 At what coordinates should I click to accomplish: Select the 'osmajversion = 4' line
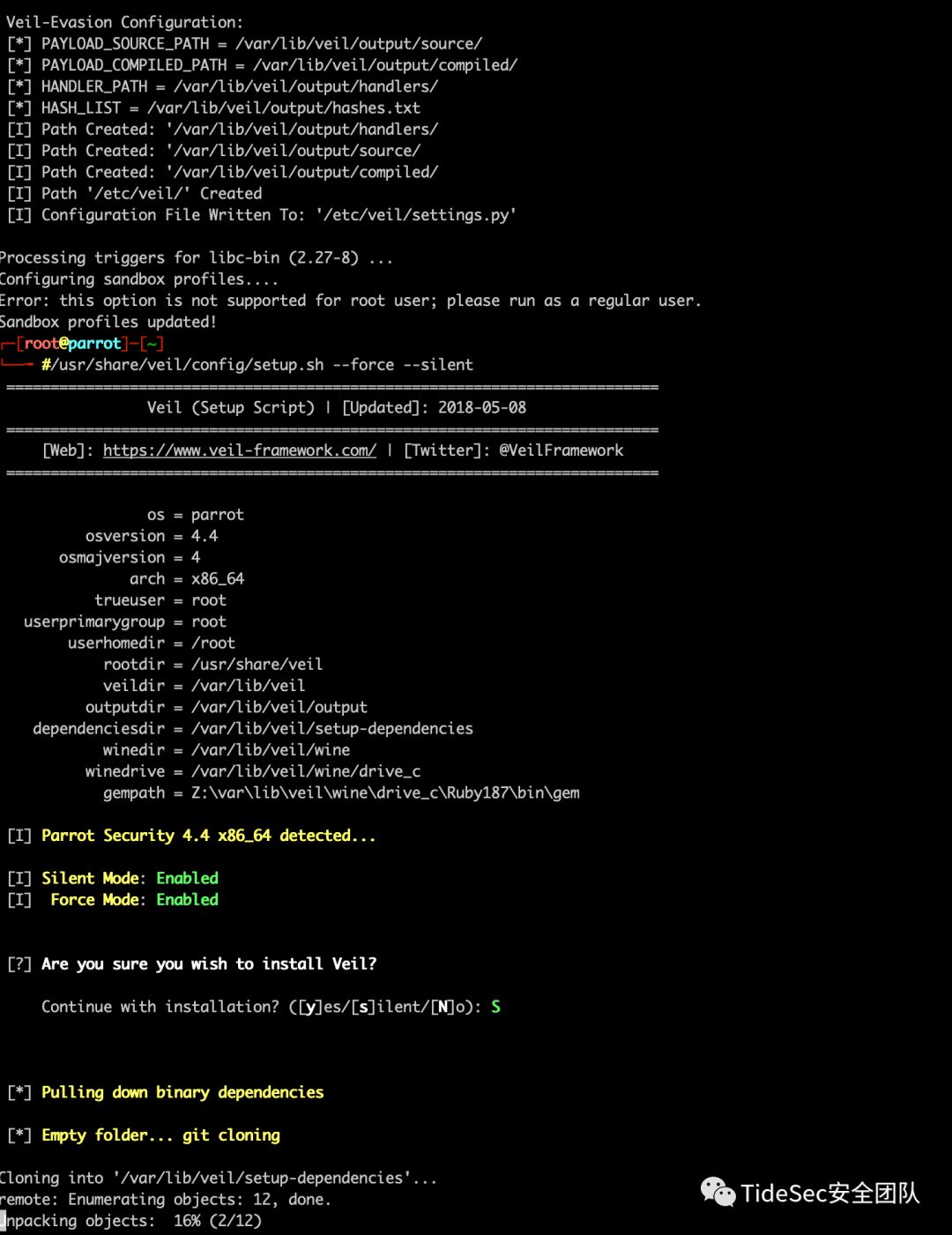(x=130, y=558)
